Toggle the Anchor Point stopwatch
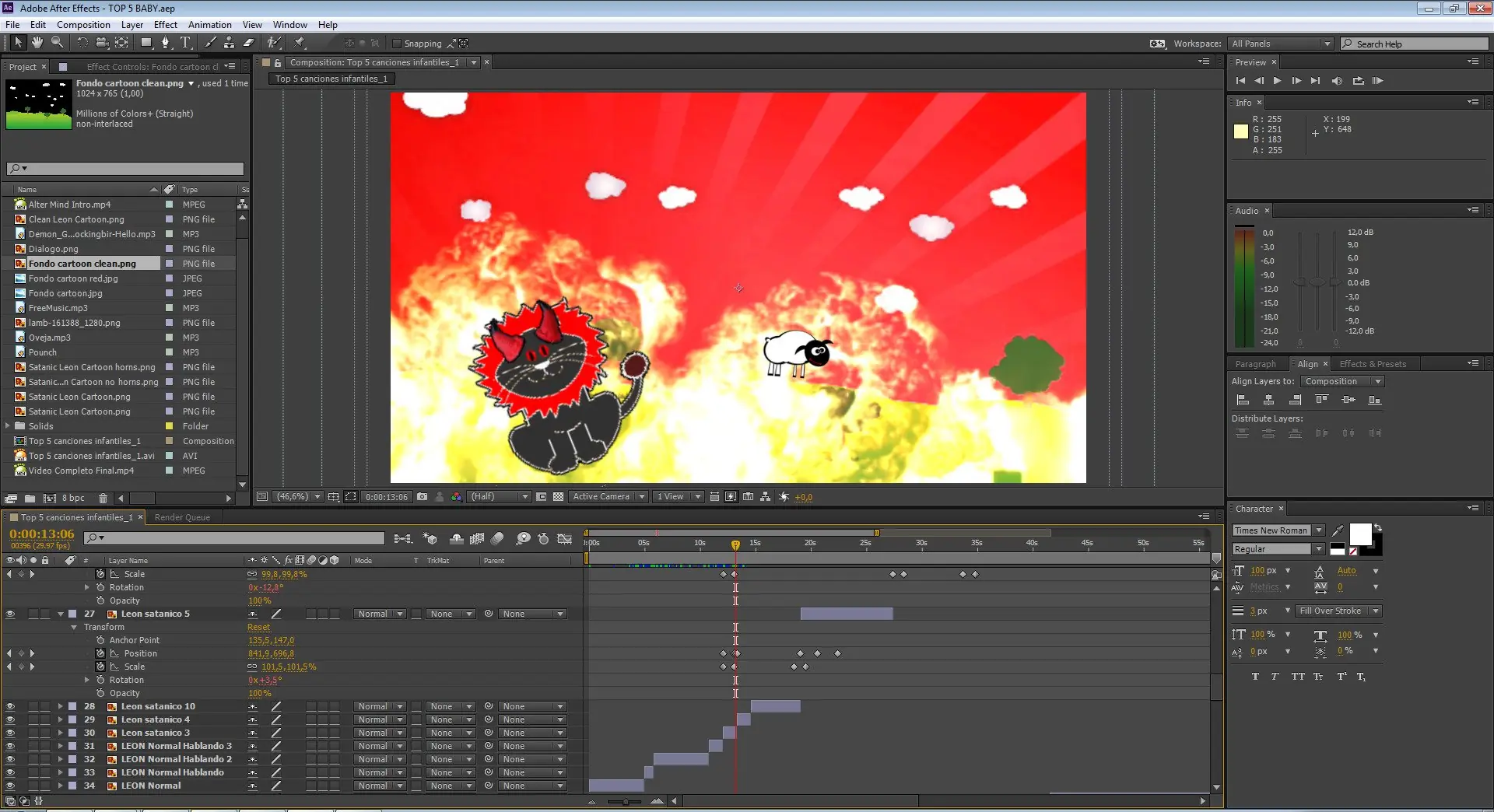 pyautogui.click(x=100, y=640)
